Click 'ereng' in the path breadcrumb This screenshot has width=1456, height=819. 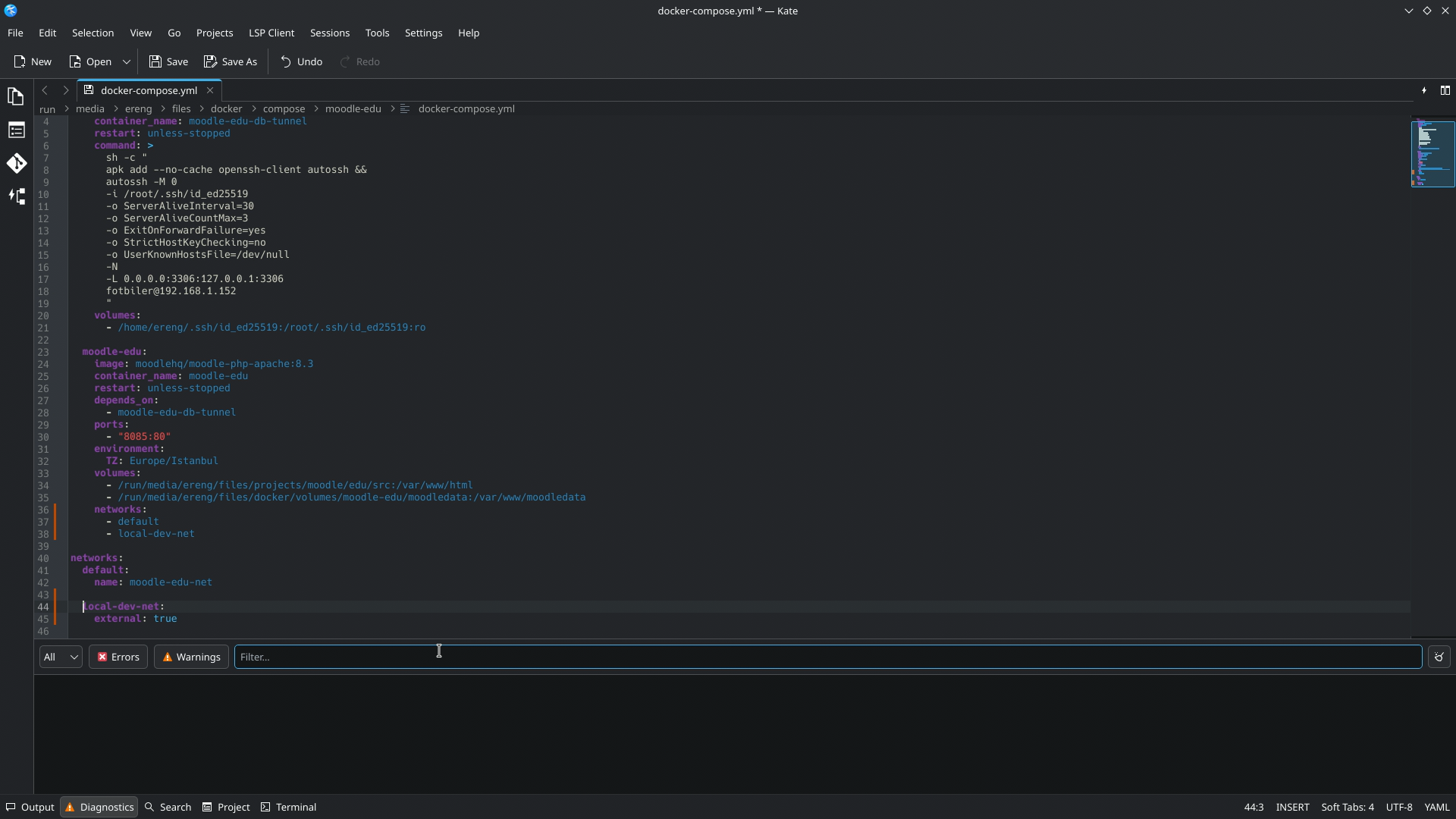point(138,109)
